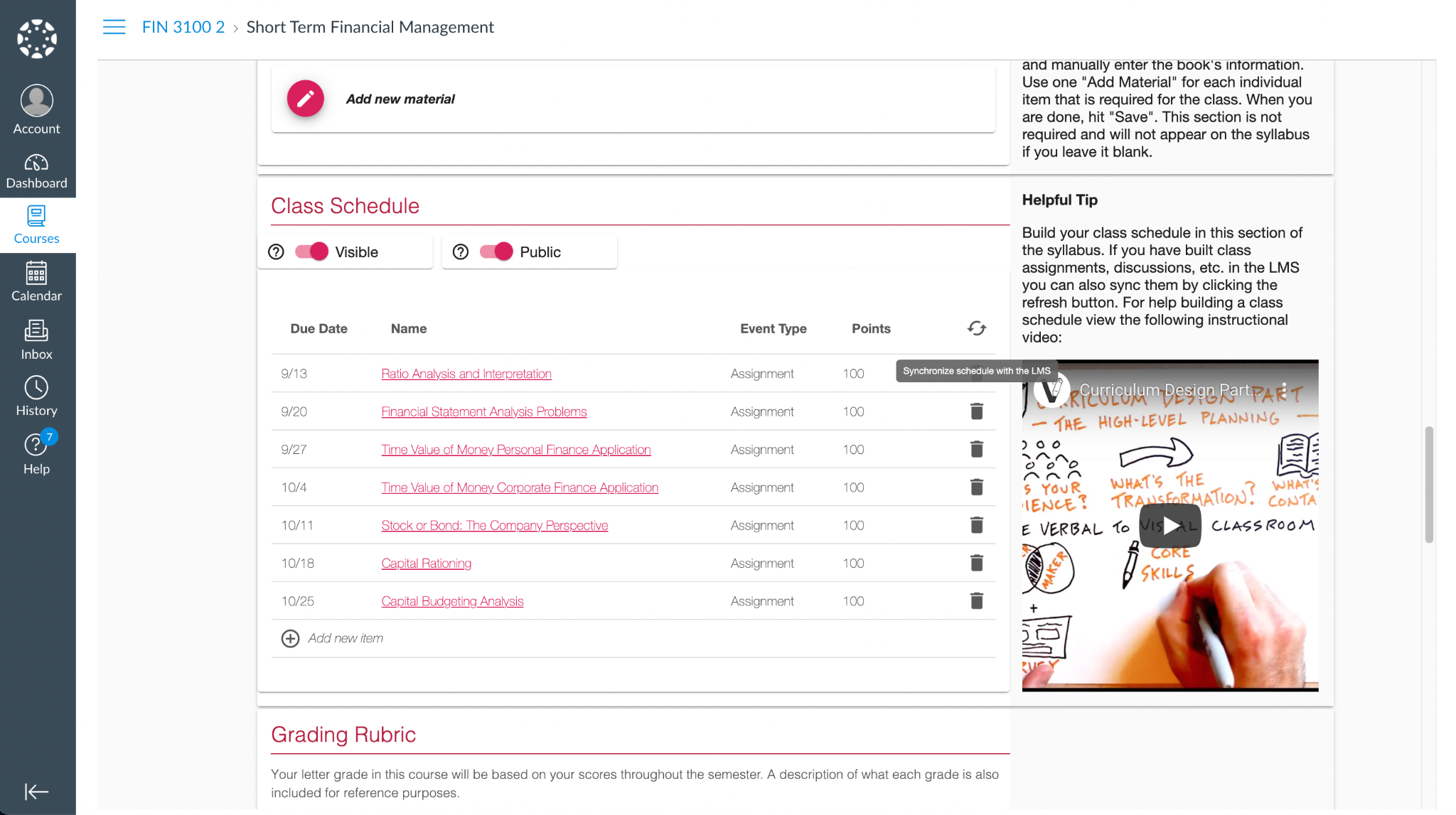The image size is (1456, 815).
Task: Delete the Capital Budgeting Analysis row
Action: pyautogui.click(x=977, y=601)
